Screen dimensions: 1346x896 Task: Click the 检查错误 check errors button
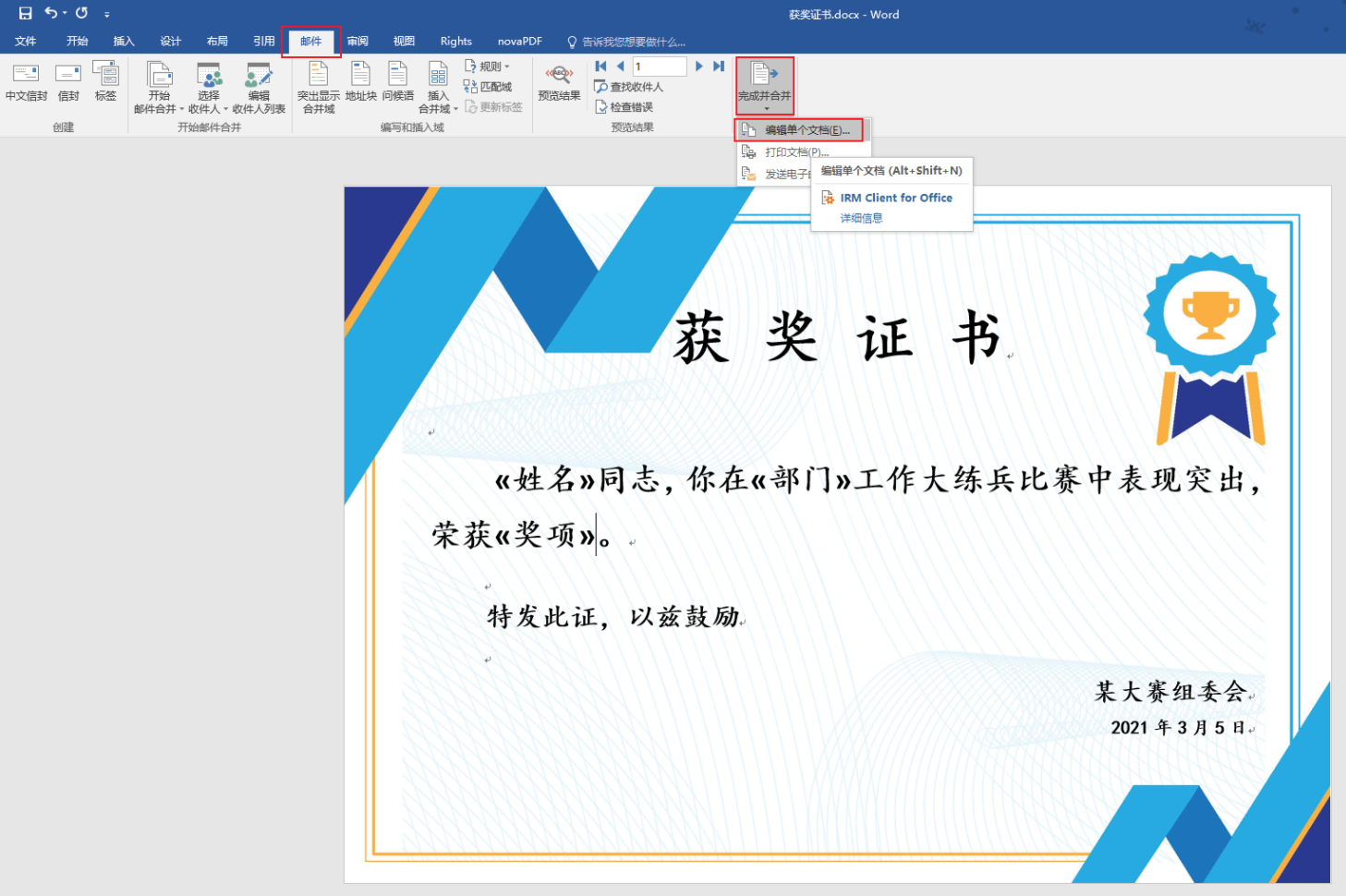624,107
